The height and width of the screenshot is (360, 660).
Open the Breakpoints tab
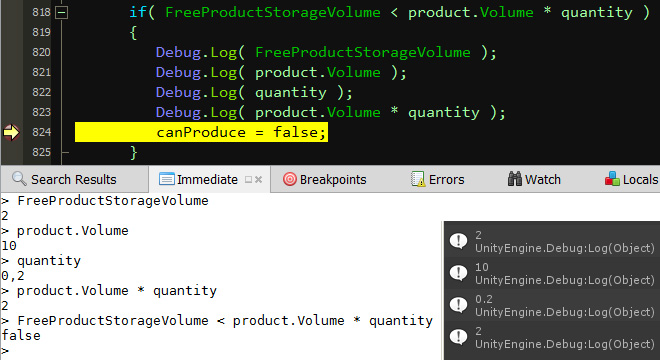click(x=325, y=179)
